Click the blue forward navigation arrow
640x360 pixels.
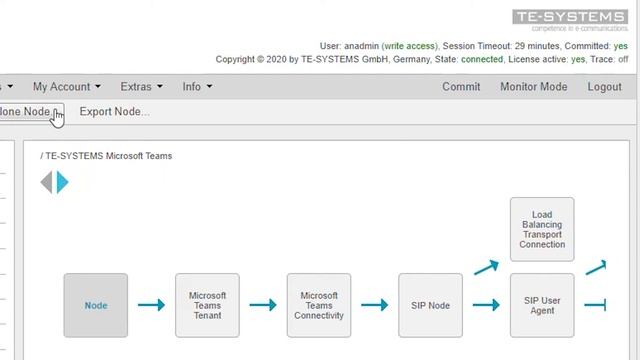click(62, 182)
